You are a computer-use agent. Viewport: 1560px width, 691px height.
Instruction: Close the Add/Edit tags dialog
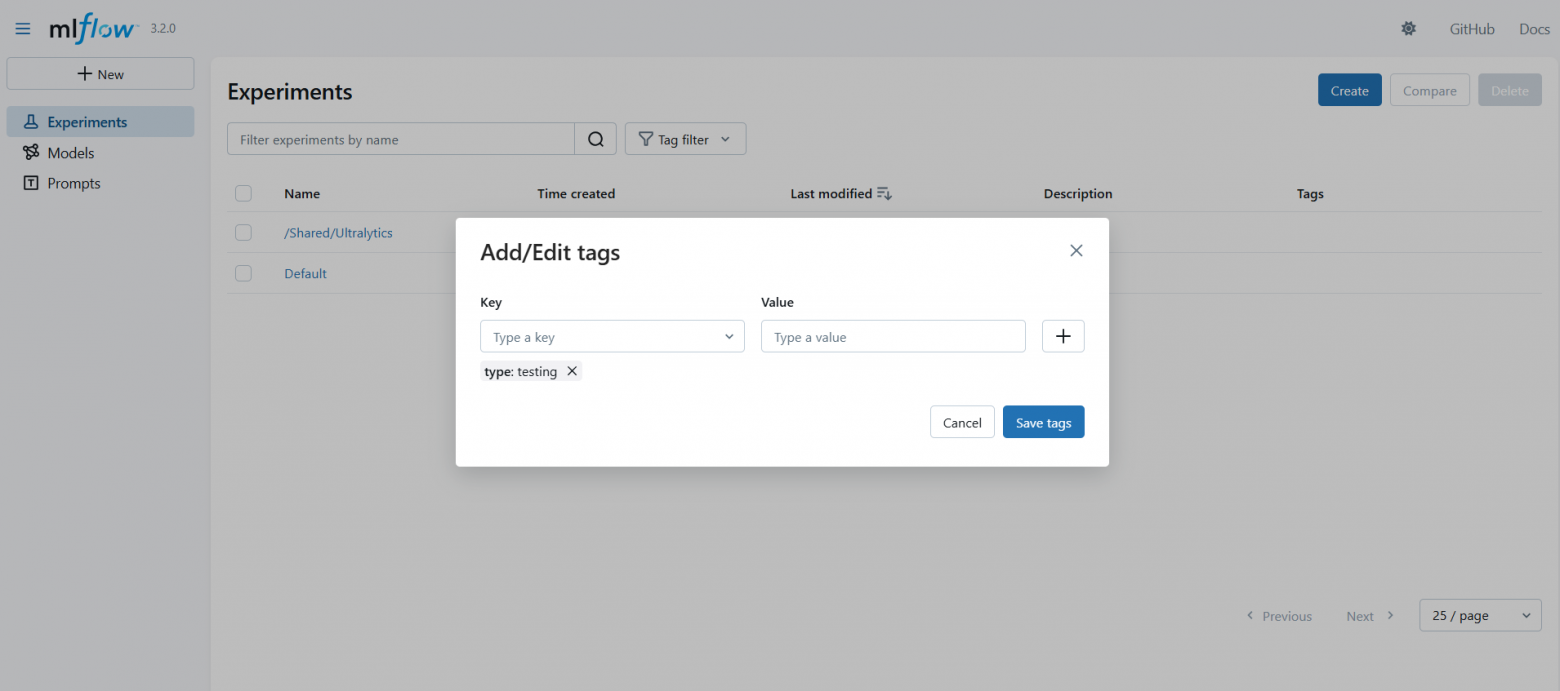[1076, 251]
